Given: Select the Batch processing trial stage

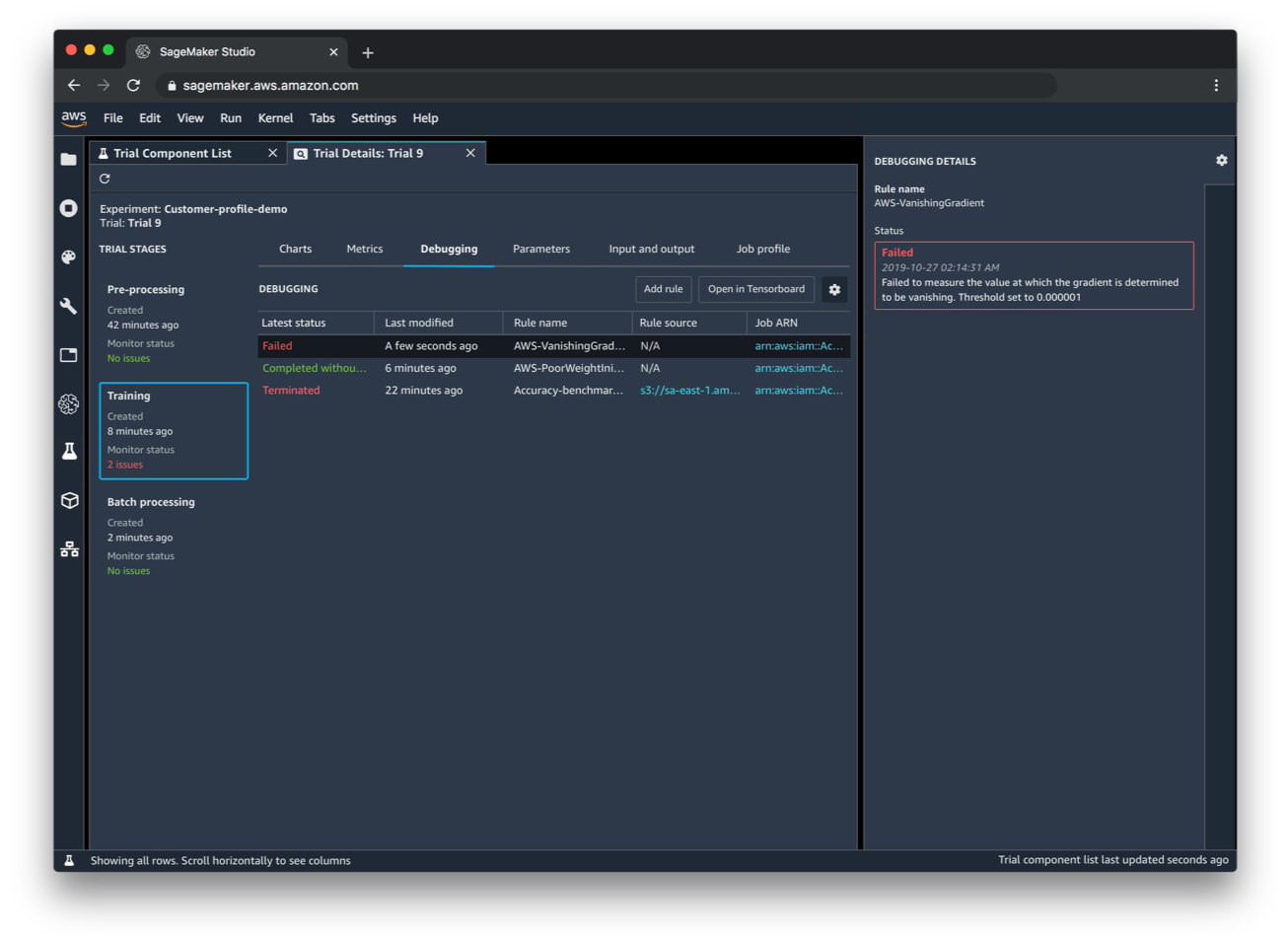Looking at the screenshot, I should coord(173,536).
